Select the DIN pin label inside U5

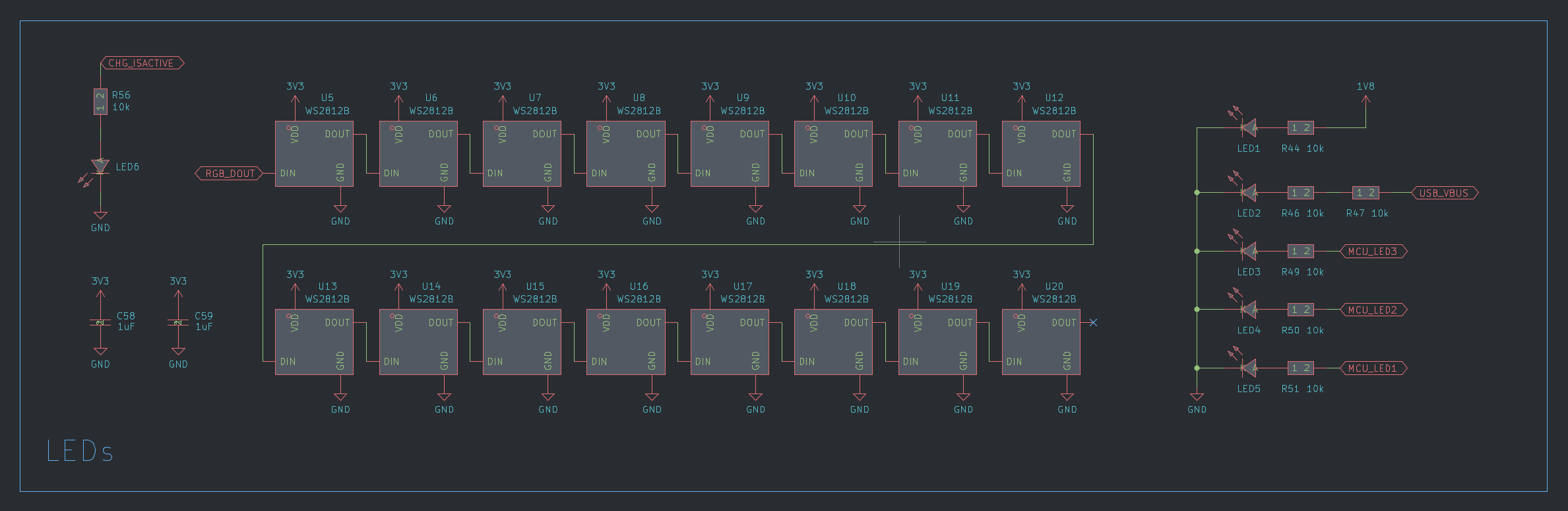click(x=288, y=174)
